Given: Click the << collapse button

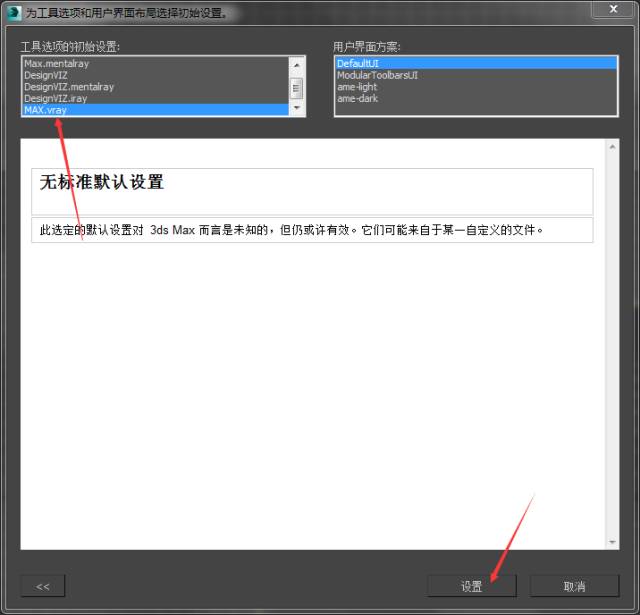Looking at the screenshot, I should click(42, 586).
